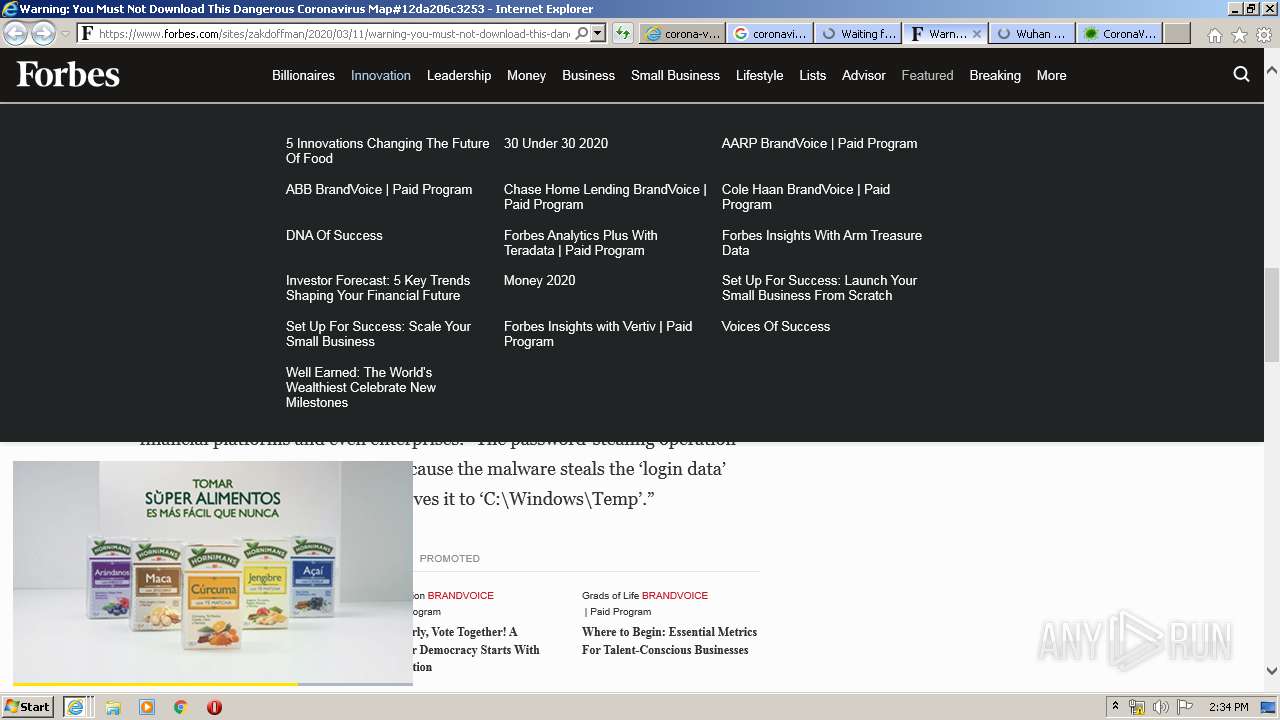Open the Breaking menu
The image size is (1280, 720).
click(995, 75)
